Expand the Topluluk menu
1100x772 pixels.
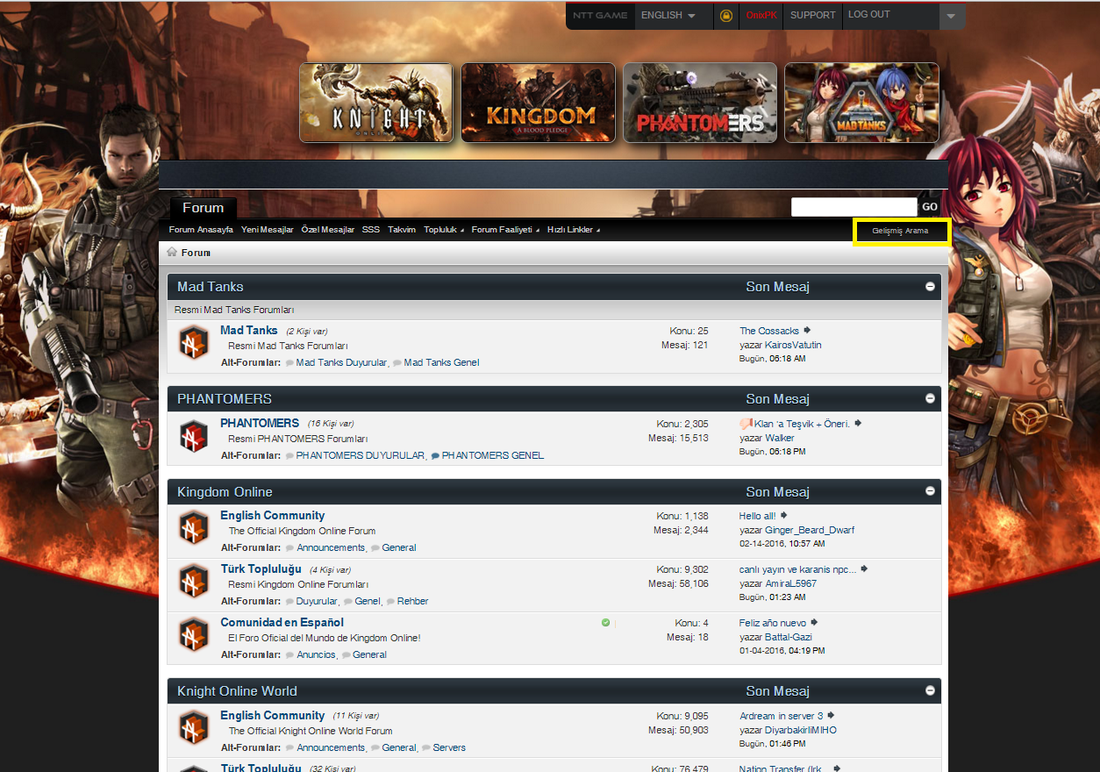coord(443,229)
